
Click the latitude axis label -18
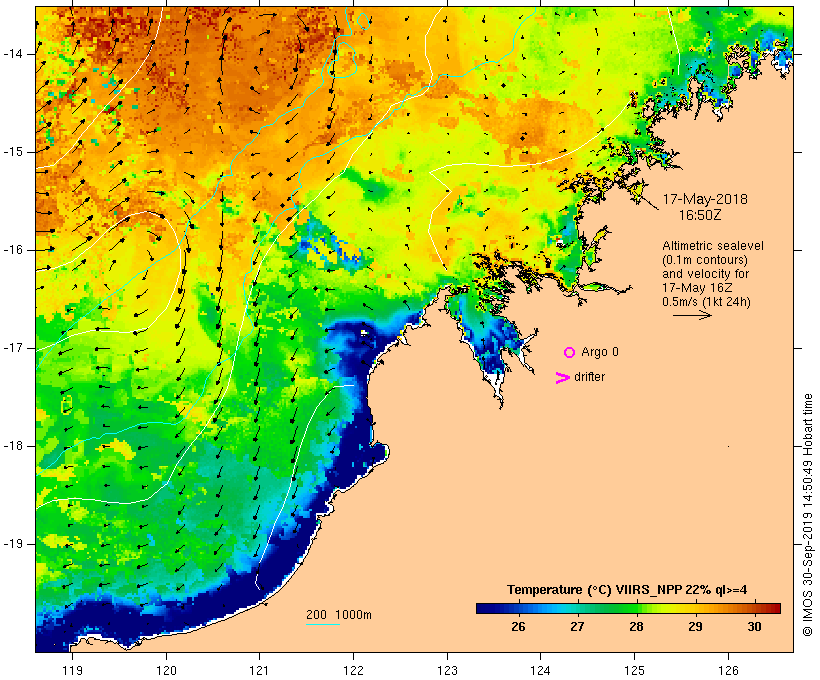13,446
